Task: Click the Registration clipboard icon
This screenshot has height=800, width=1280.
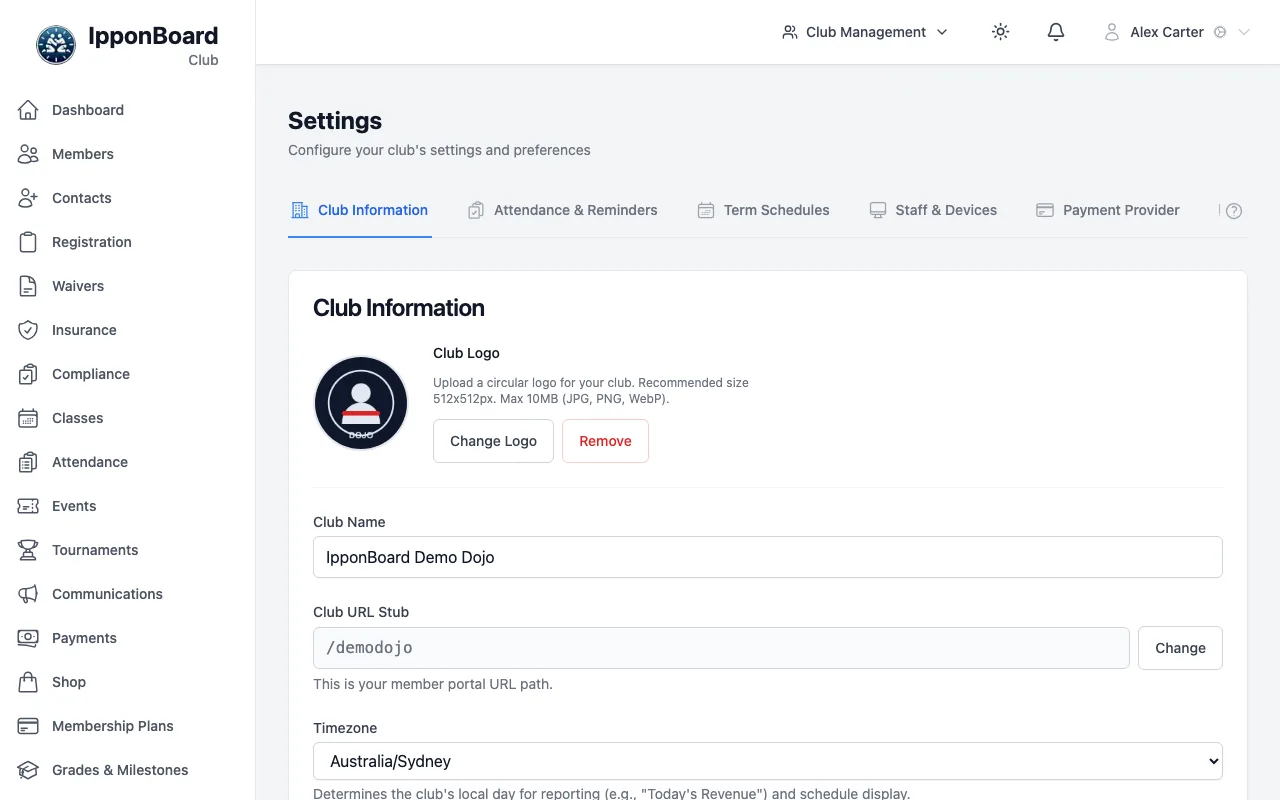Action: [28, 242]
